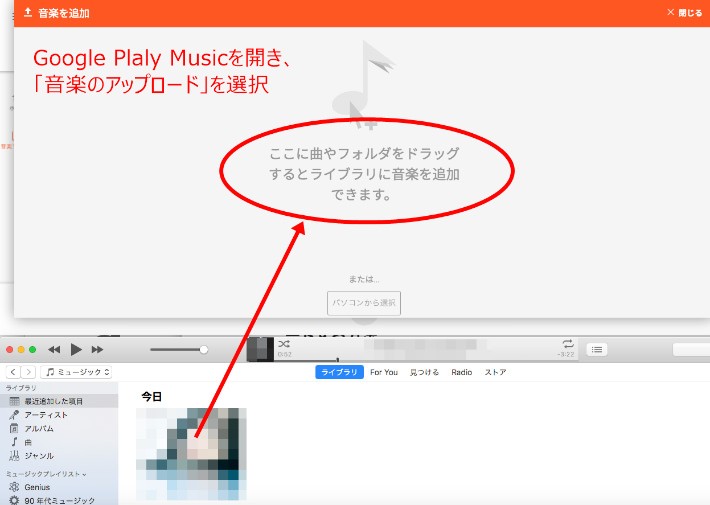
Task: Skip to the next track in iTunes
Action: point(97,349)
